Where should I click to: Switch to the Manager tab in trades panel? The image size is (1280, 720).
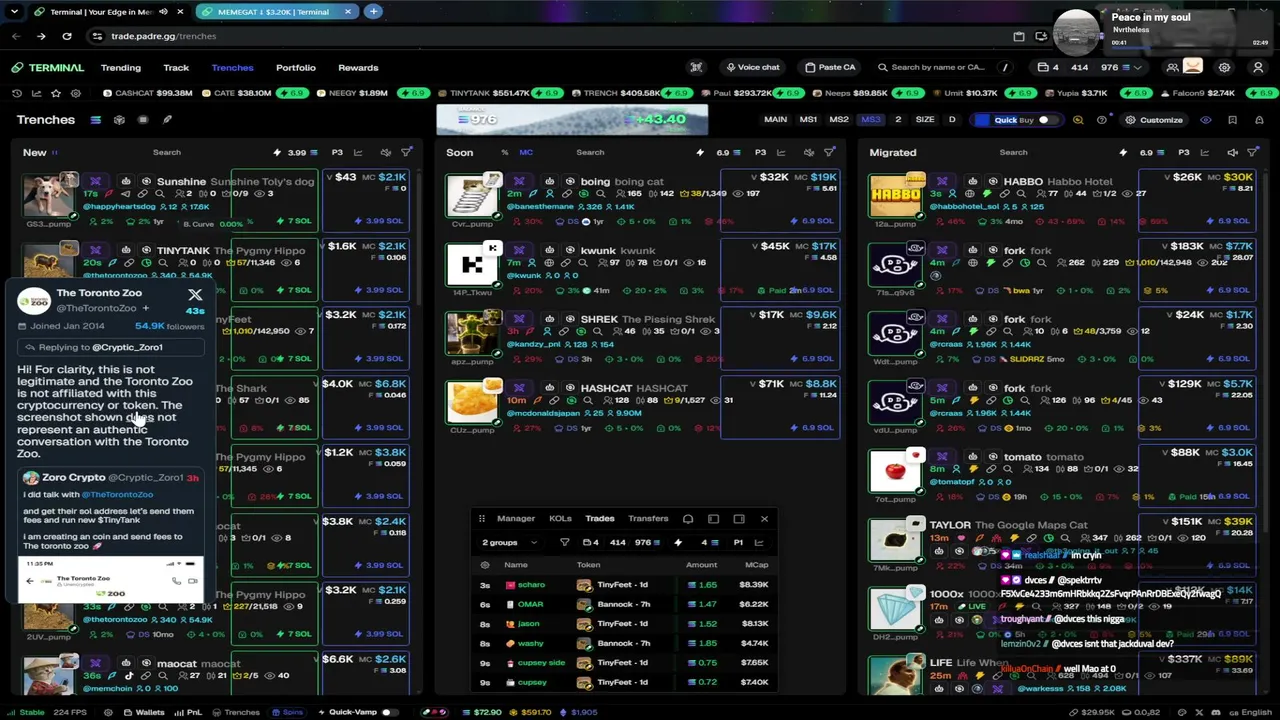(x=516, y=518)
